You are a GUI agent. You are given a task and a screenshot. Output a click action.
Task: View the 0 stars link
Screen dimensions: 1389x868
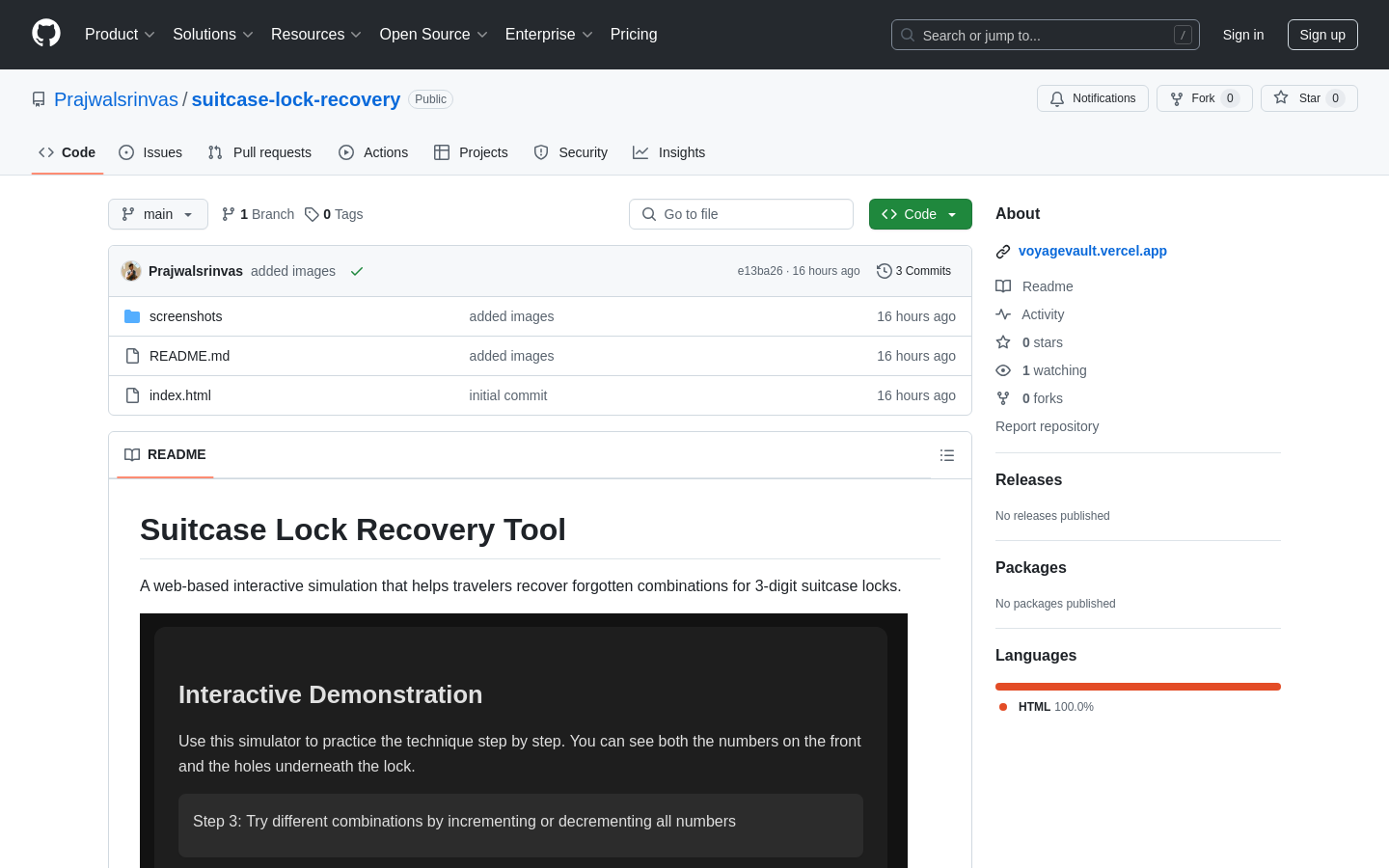click(x=1029, y=342)
